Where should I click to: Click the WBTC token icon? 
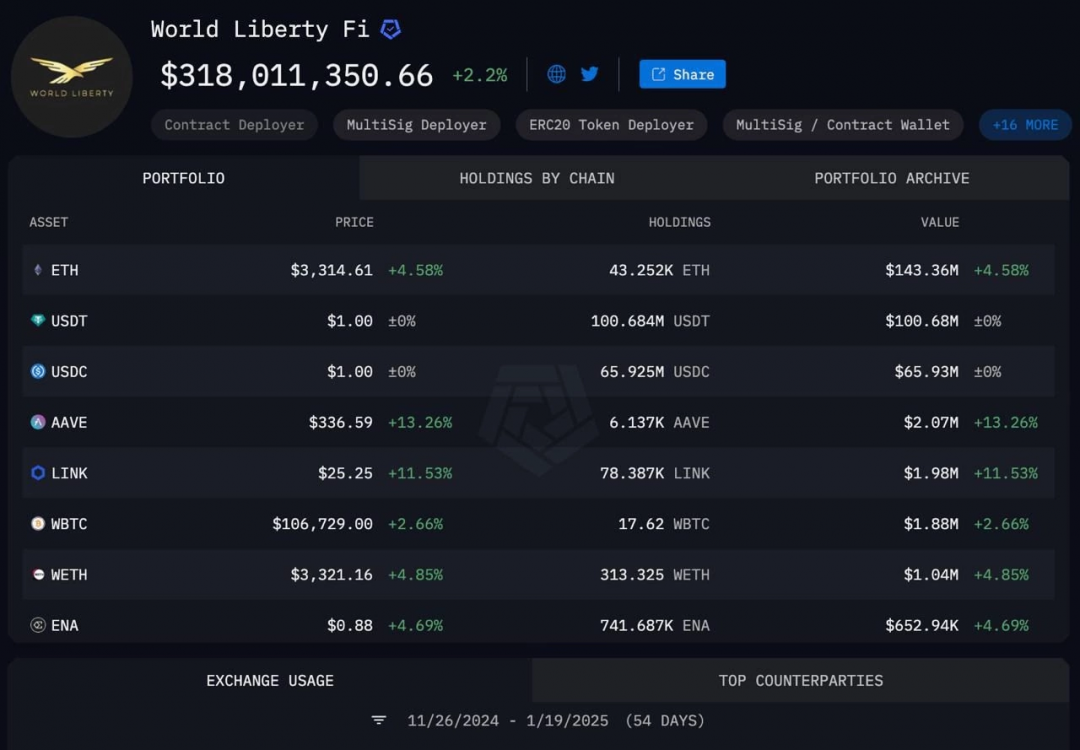(x=38, y=523)
